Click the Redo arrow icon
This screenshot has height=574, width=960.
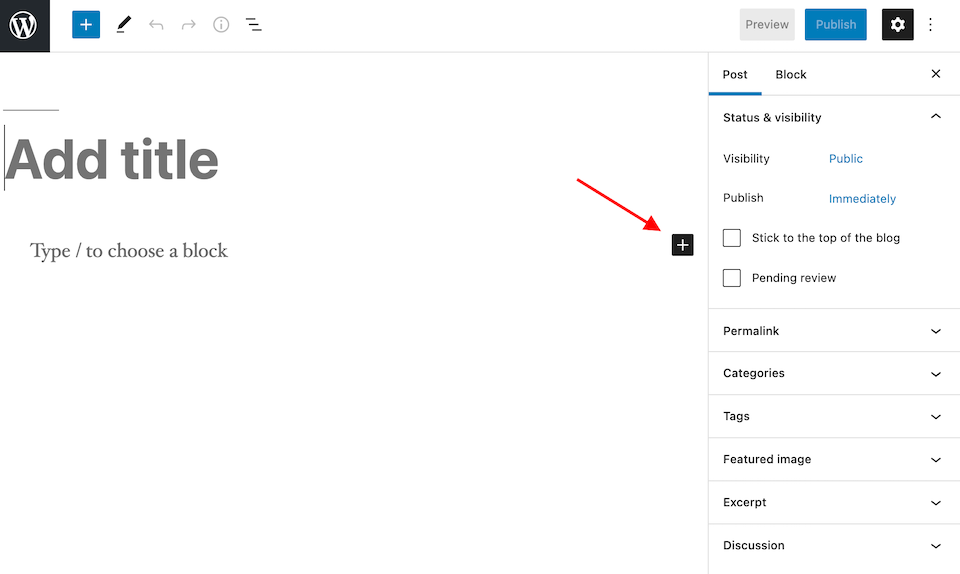click(x=188, y=25)
